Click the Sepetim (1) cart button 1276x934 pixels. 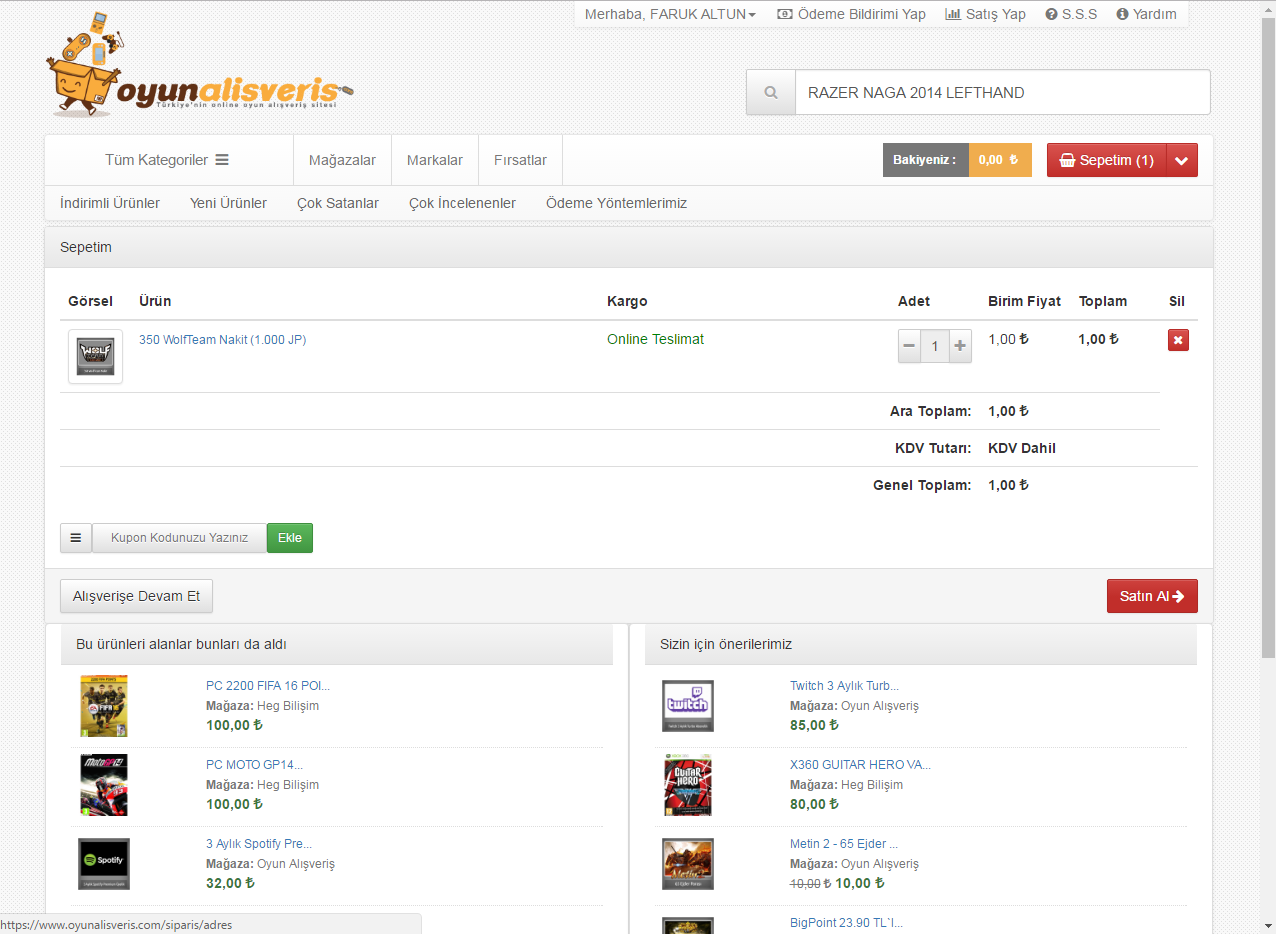(1107, 160)
